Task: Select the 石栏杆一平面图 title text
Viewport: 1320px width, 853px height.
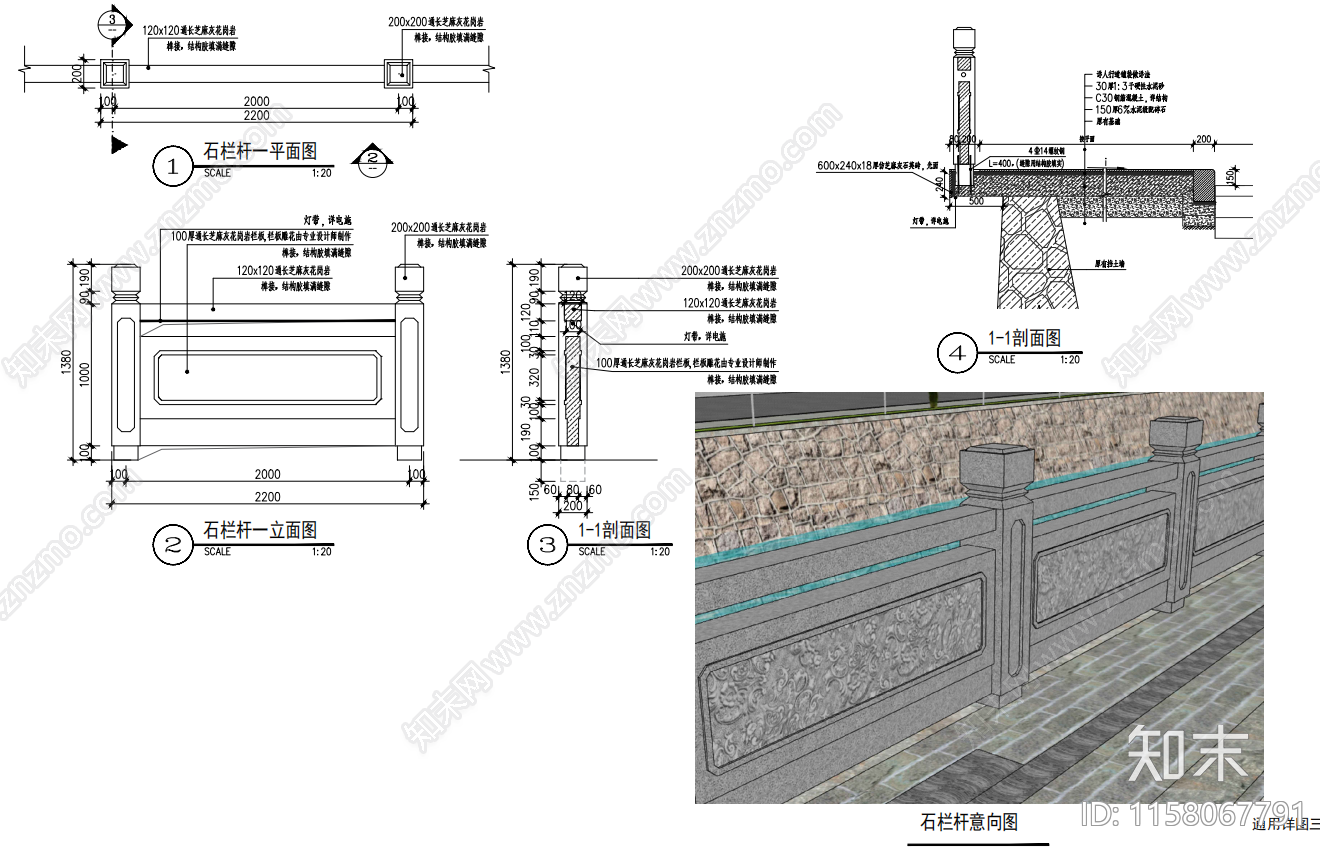Action: click(x=260, y=152)
